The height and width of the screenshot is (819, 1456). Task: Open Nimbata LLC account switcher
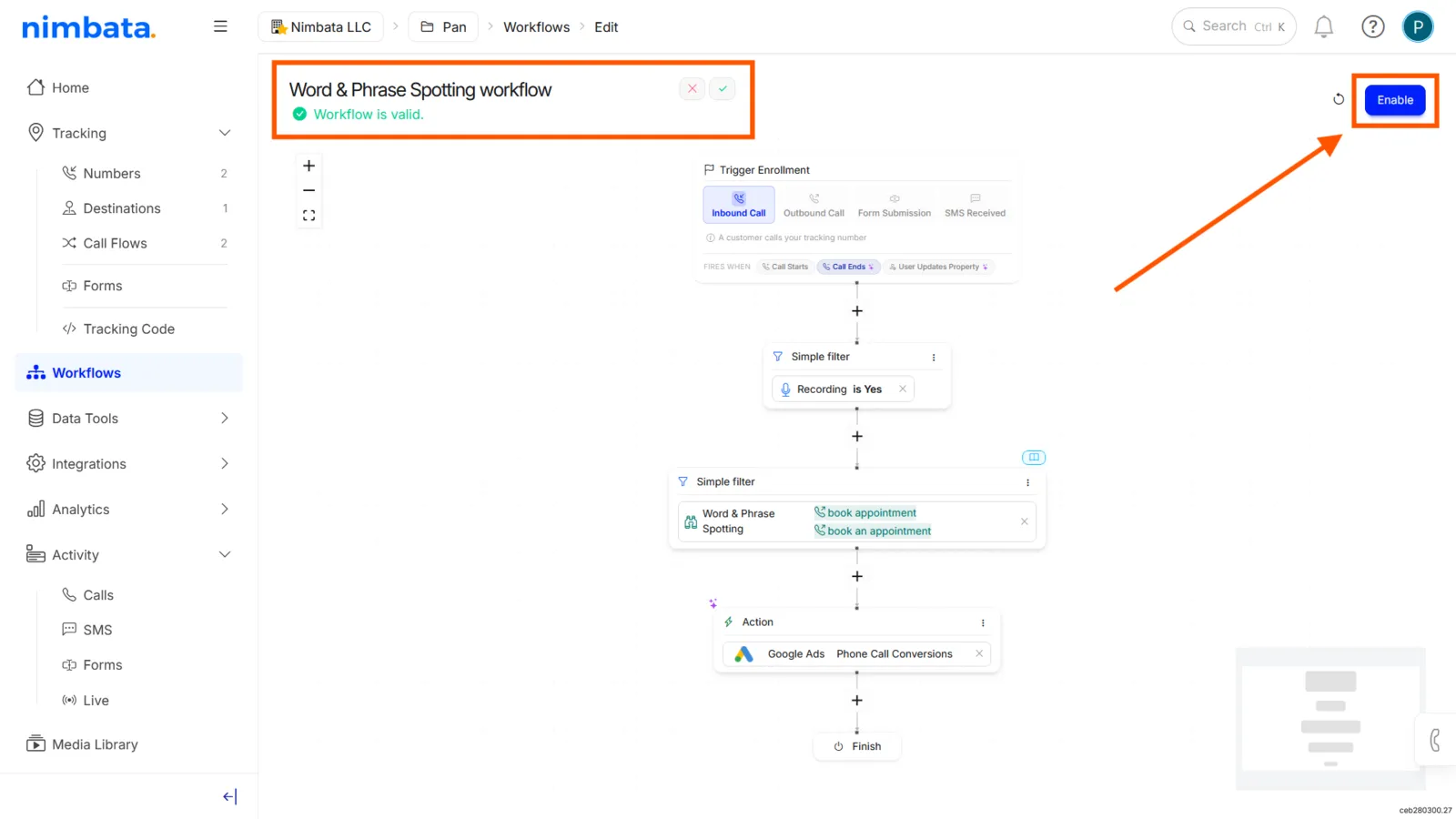pos(321,27)
